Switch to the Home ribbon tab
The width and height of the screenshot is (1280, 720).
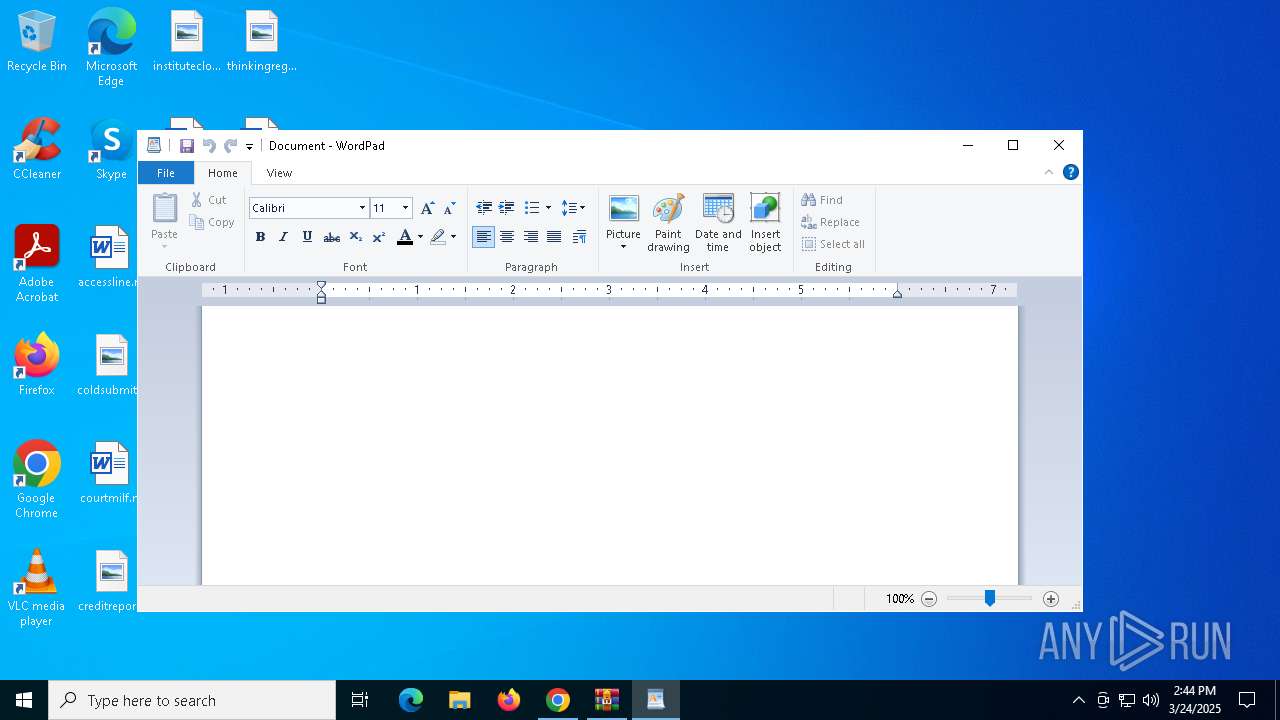click(223, 173)
